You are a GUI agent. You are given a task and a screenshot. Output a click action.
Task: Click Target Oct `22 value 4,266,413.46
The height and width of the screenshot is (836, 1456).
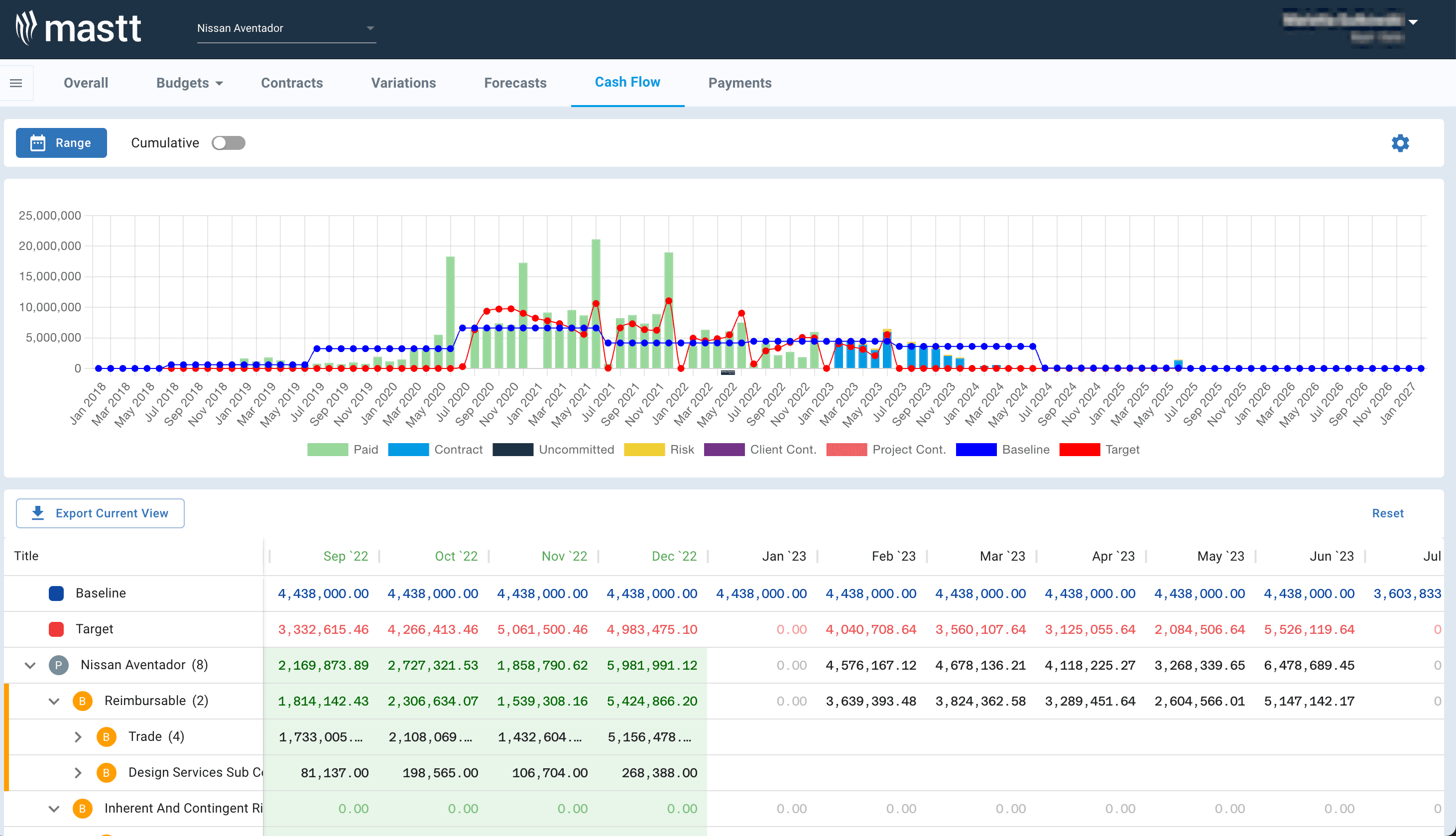[x=433, y=629]
